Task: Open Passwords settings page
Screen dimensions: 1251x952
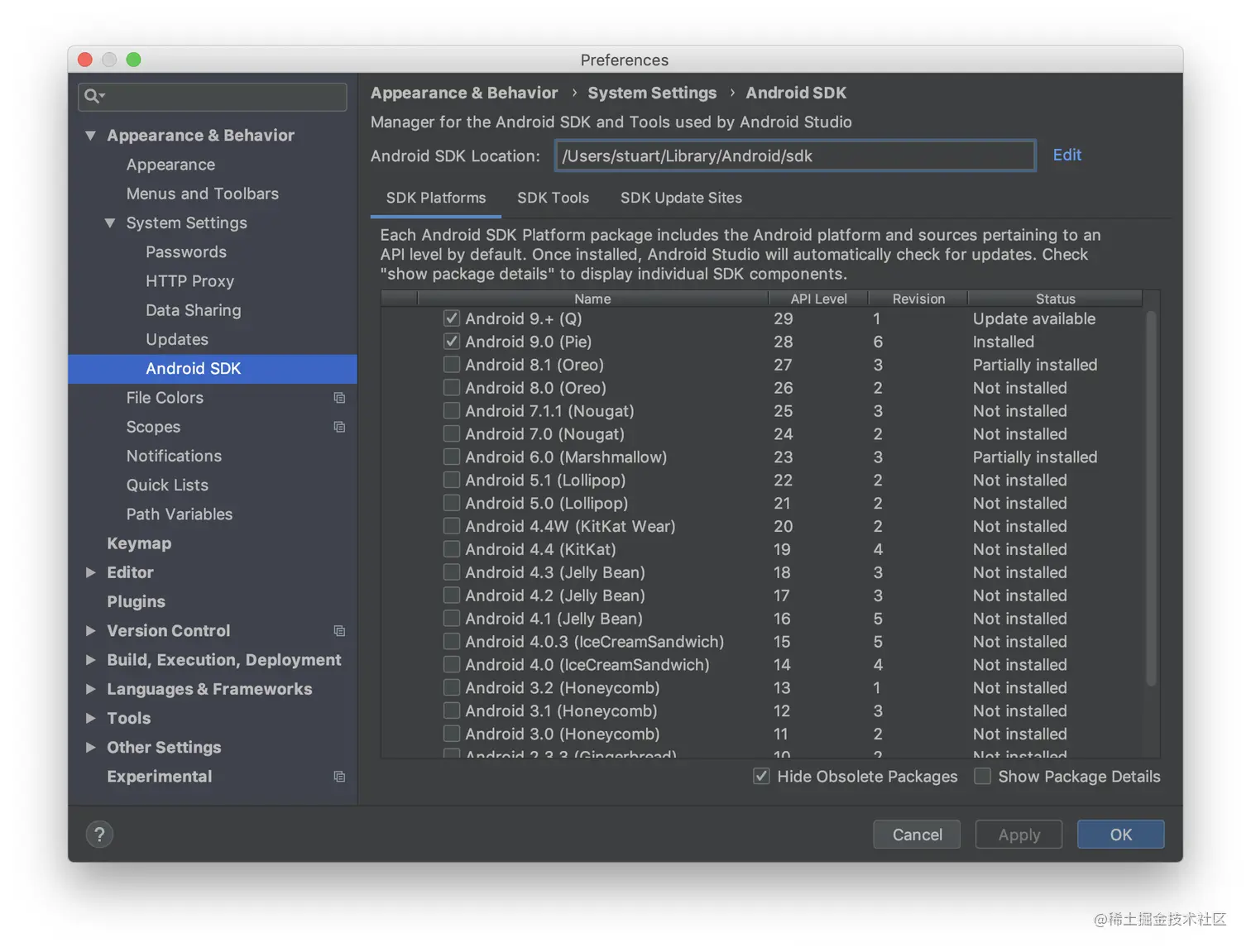Action: pos(186,252)
